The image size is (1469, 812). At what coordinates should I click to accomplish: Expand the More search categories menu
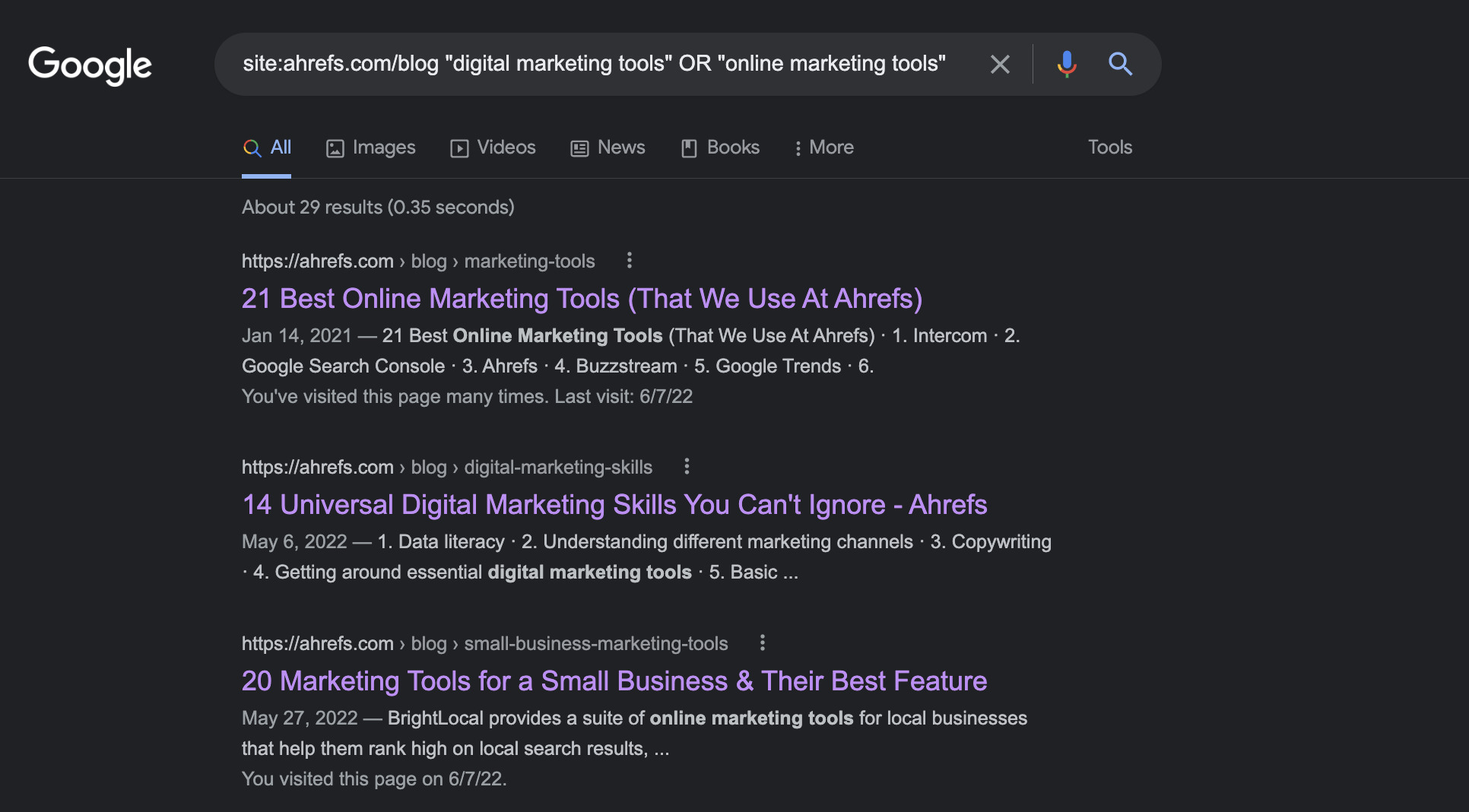pos(823,147)
